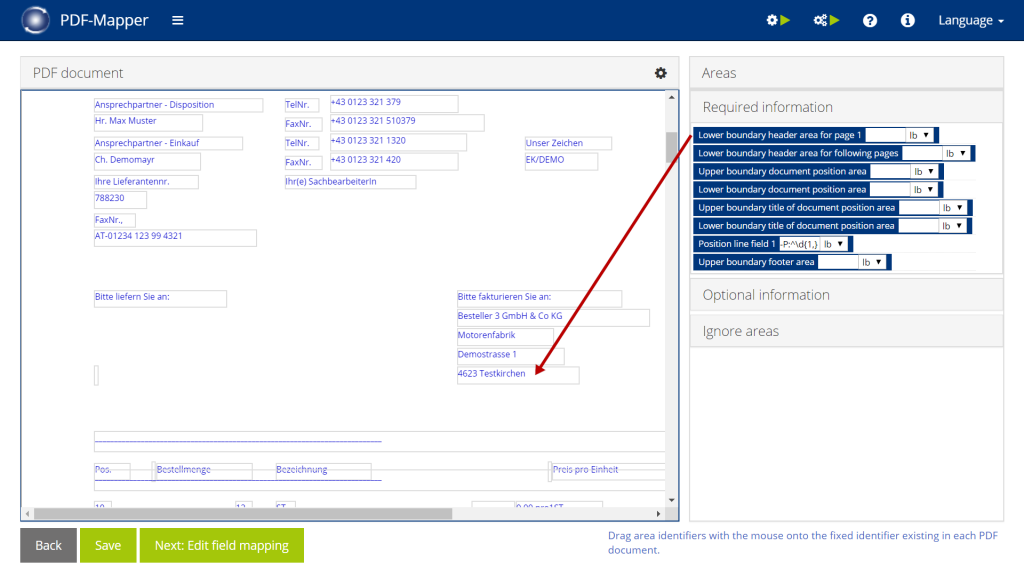1024x576 pixels.
Task: Select the '+43 0123 321 379' field
Action: pyautogui.click(x=394, y=103)
